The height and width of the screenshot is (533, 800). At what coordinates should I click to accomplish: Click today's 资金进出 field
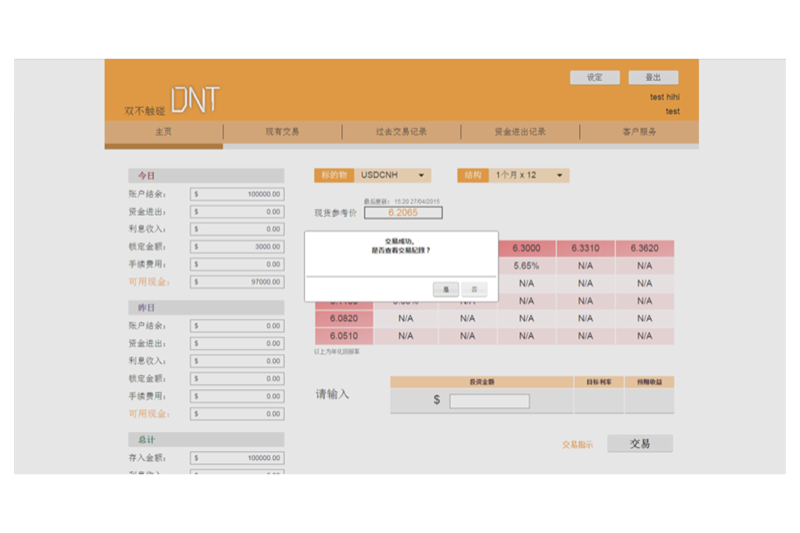tap(237, 212)
